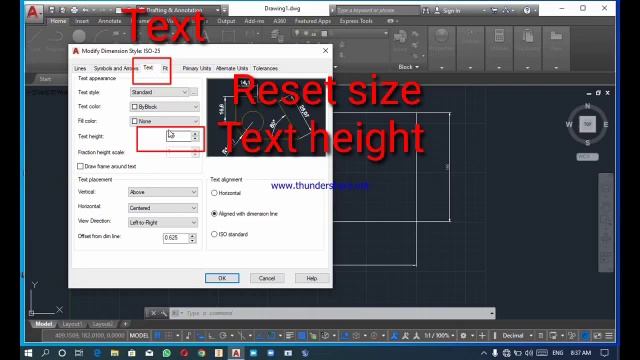640x360 pixels.
Task: Click the Help button in the dialog
Action: pyautogui.click(x=312, y=278)
